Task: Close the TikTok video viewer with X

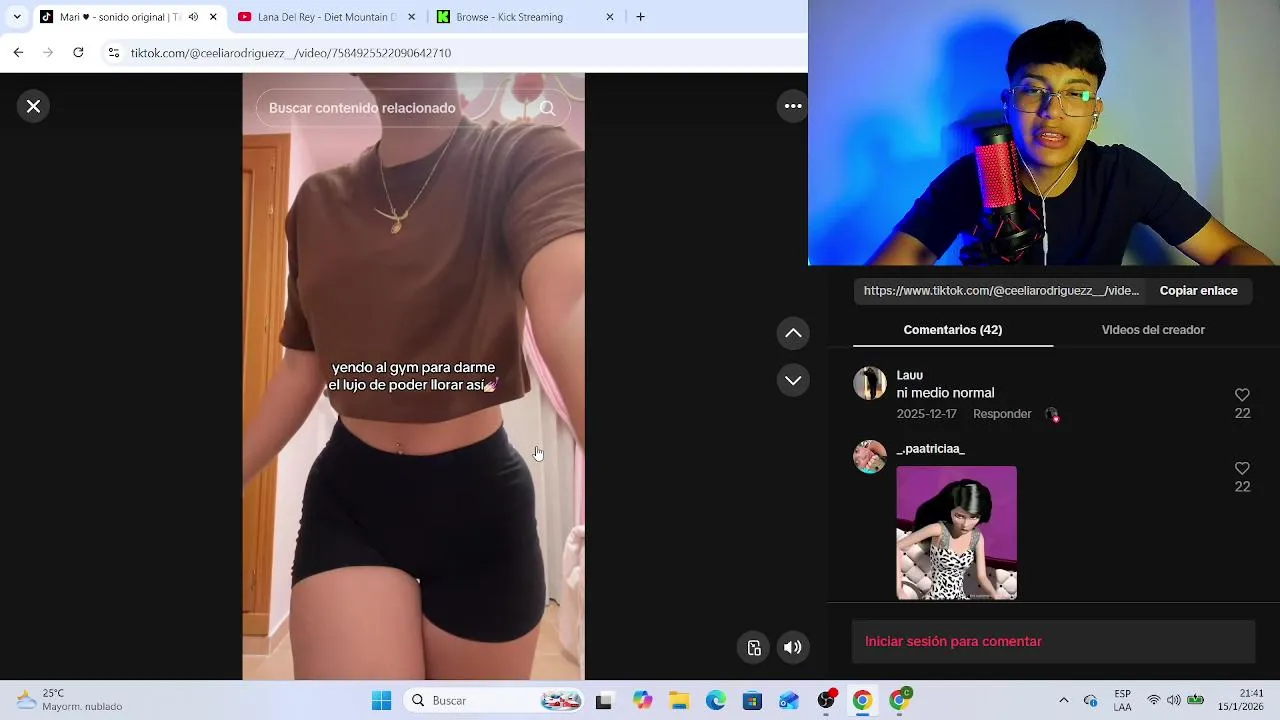Action: pos(33,106)
